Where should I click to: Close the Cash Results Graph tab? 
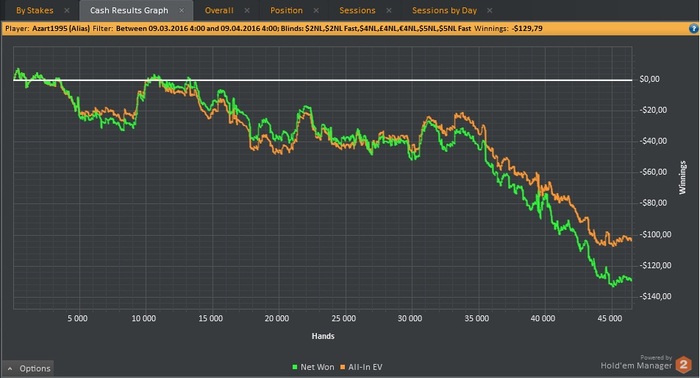point(181,10)
